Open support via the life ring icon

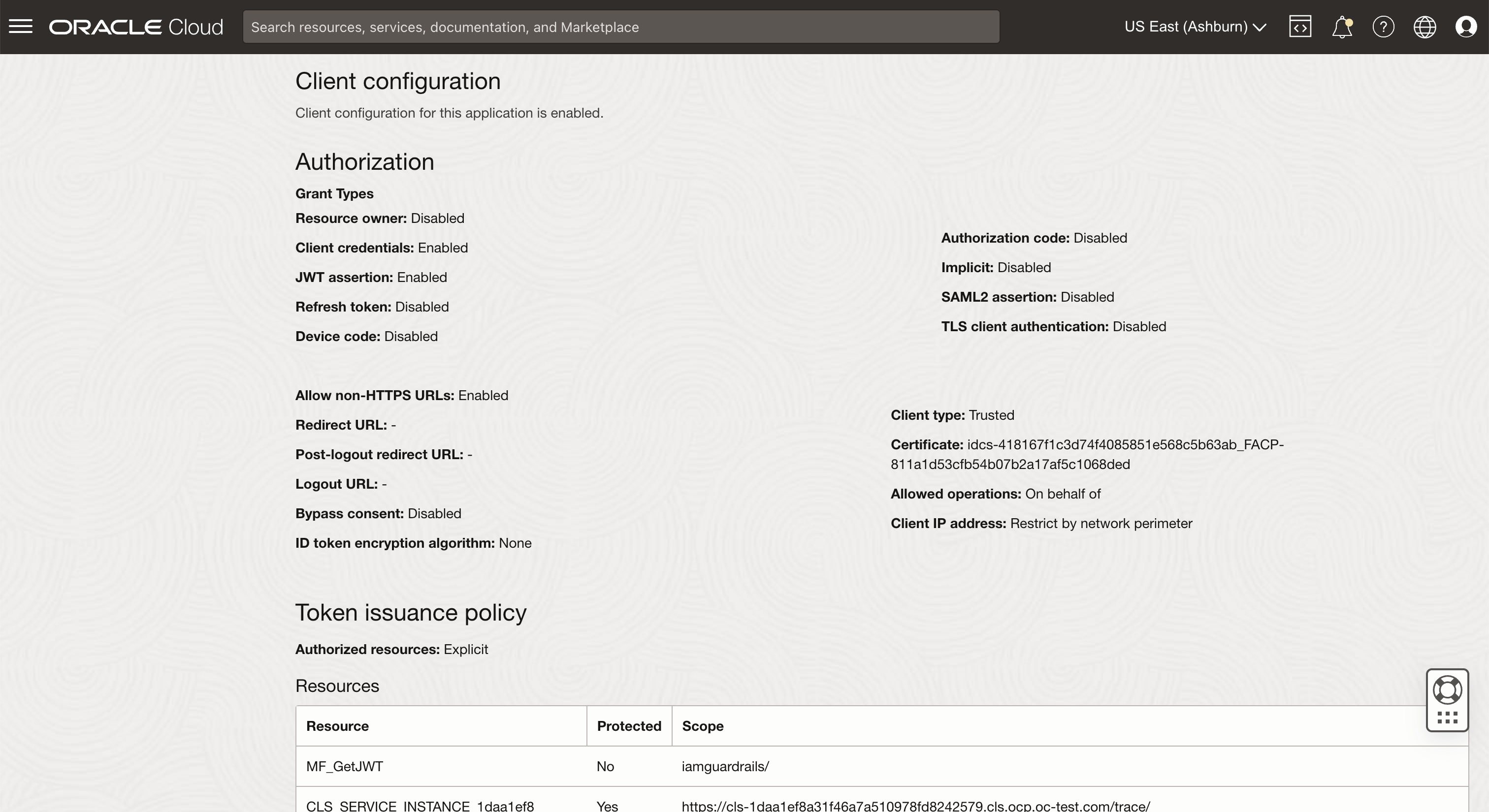coord(1447,689)
